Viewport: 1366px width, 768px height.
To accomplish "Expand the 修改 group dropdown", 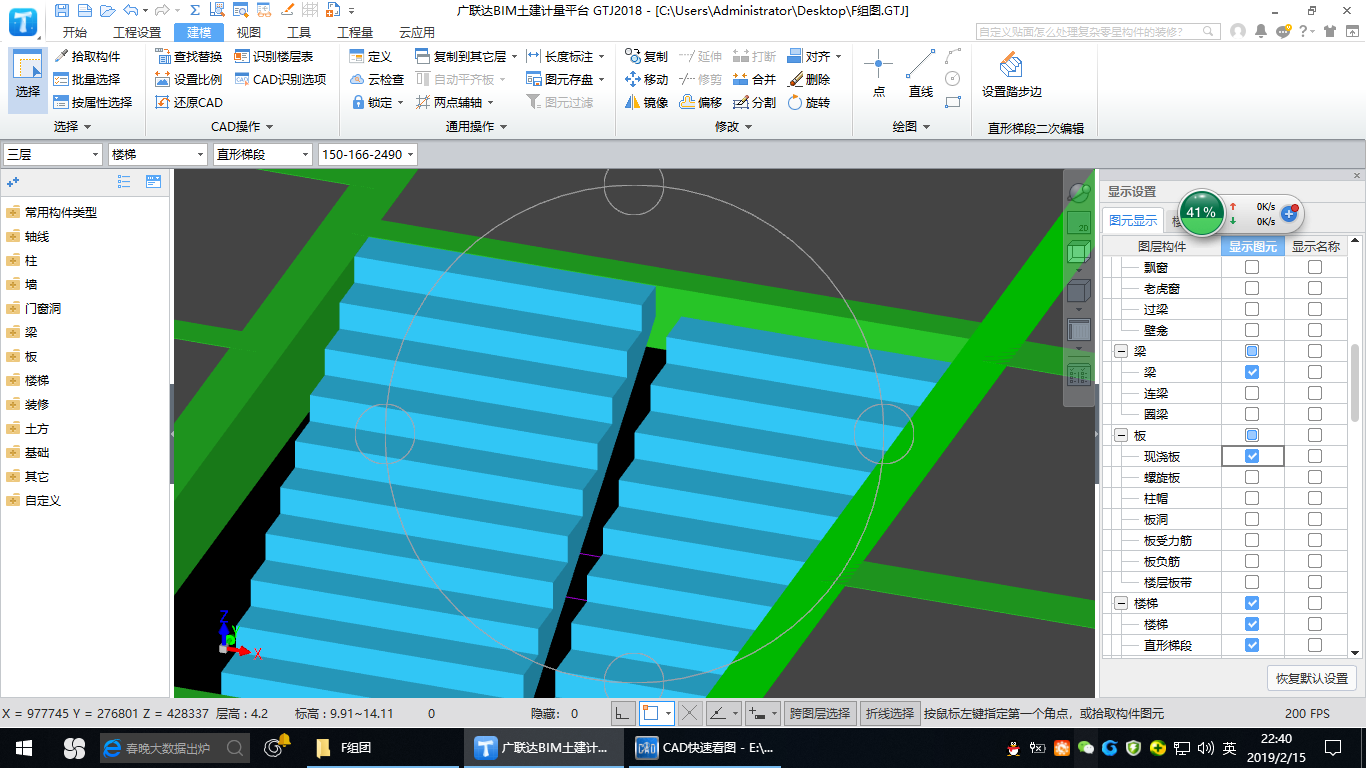I will pyautogui.click(x=734, y=127).
